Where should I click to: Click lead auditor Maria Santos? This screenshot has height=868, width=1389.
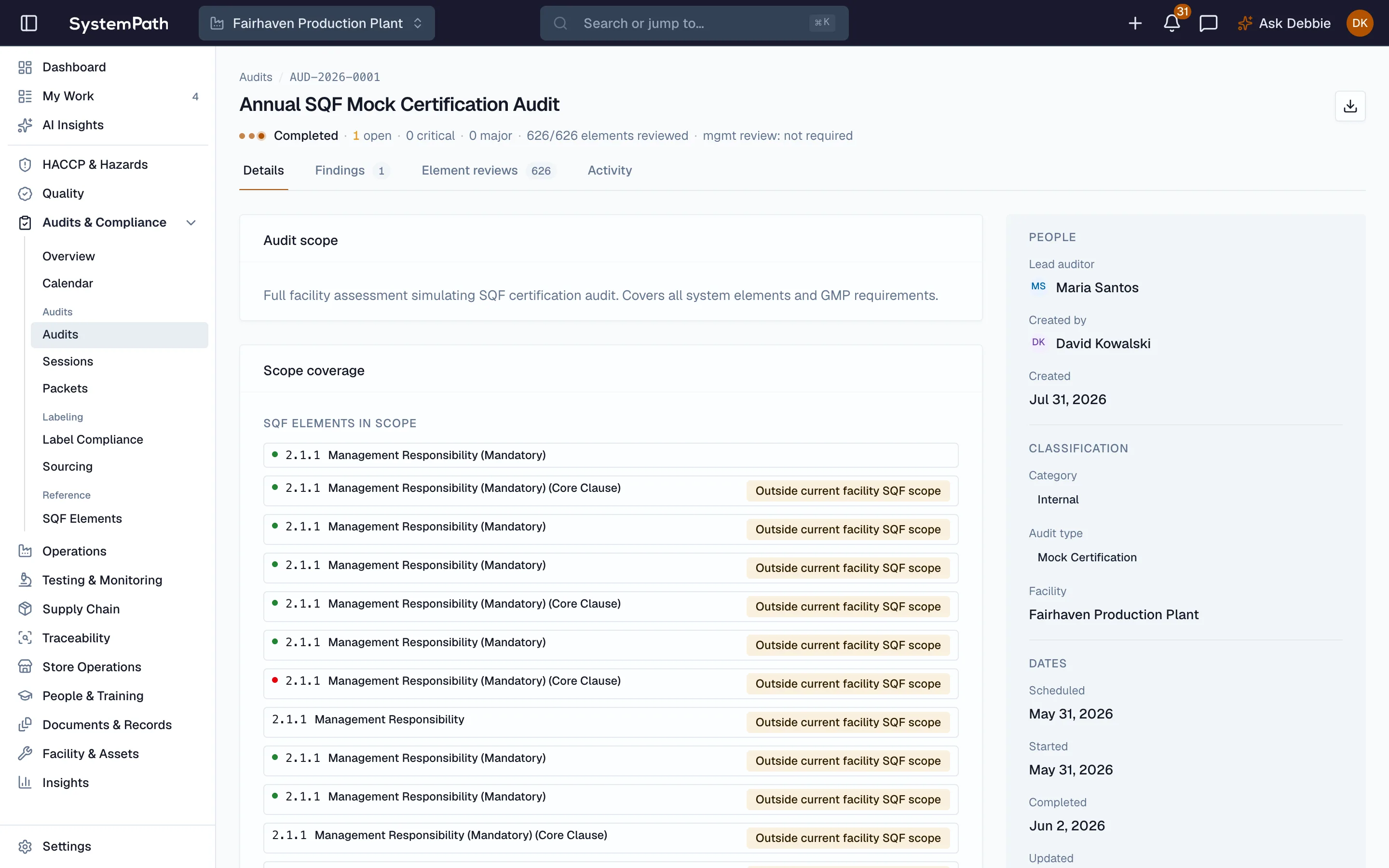[1097, 287]
